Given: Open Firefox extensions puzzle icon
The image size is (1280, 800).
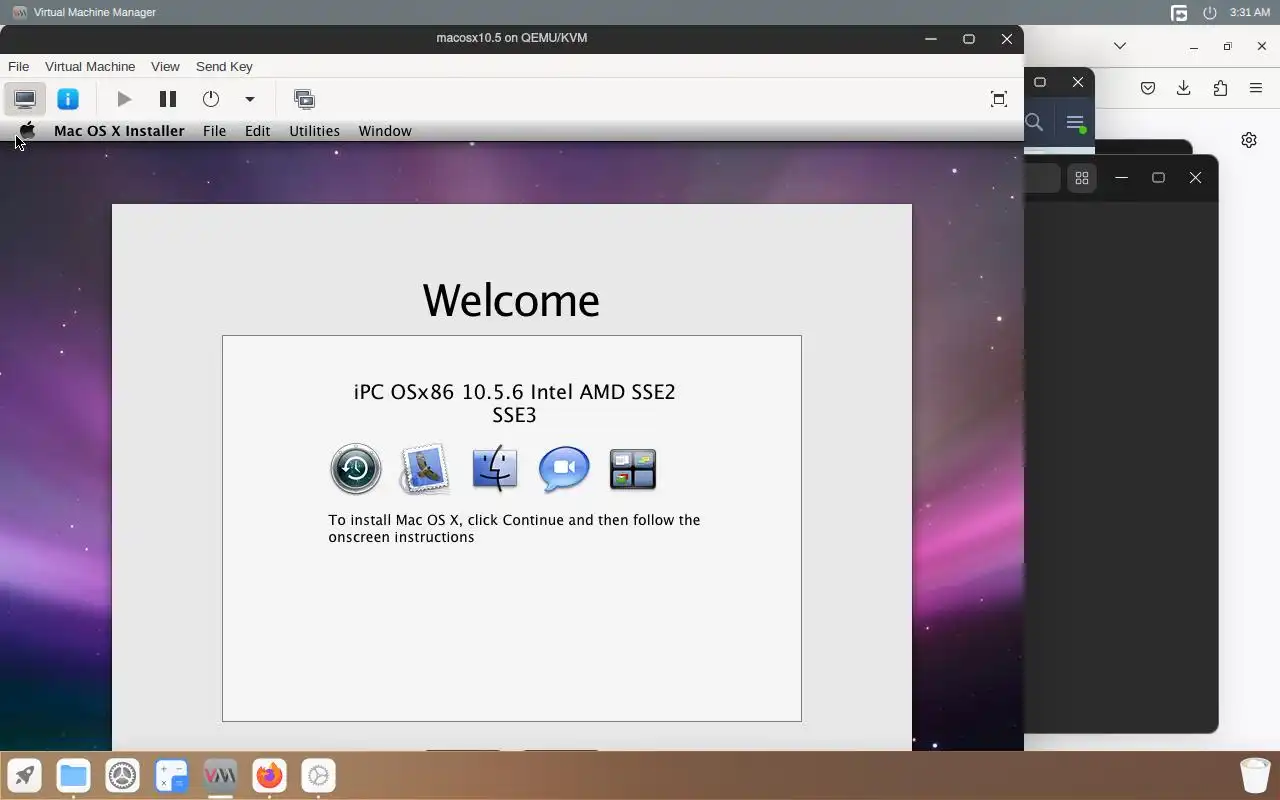Looking at the screenshot, I should (1220, 88).
